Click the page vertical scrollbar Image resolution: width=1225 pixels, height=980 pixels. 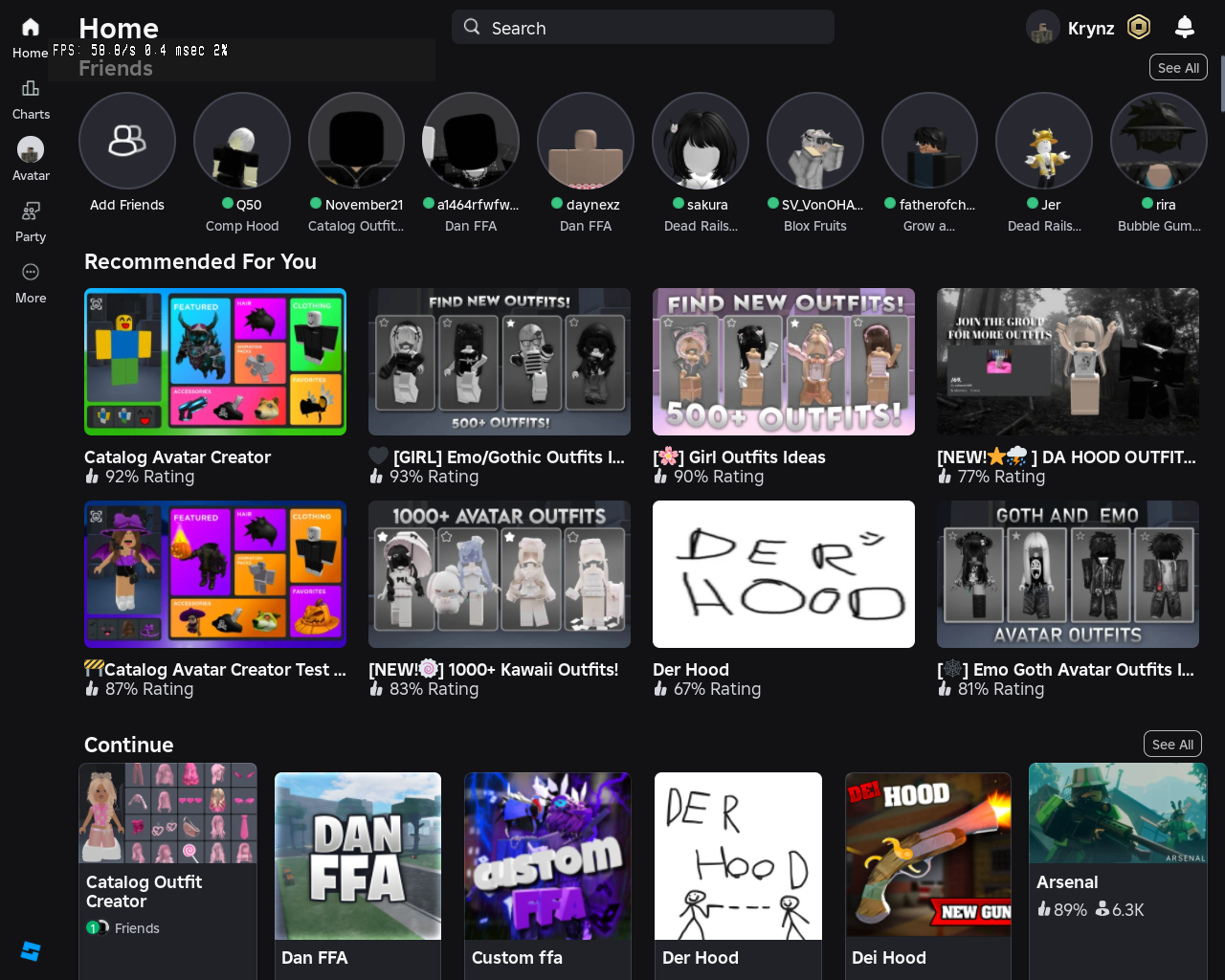click(x=1222, y=83)
